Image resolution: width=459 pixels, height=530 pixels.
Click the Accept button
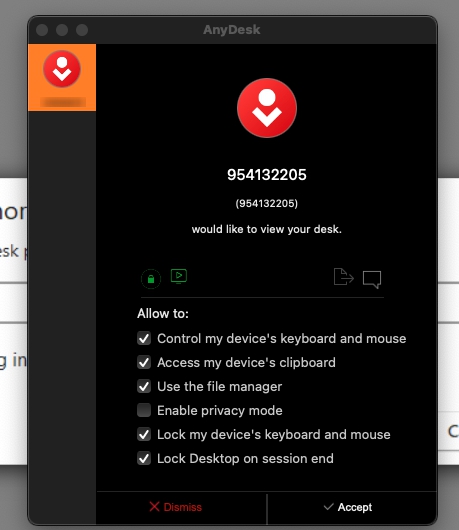tap(352, 507)
